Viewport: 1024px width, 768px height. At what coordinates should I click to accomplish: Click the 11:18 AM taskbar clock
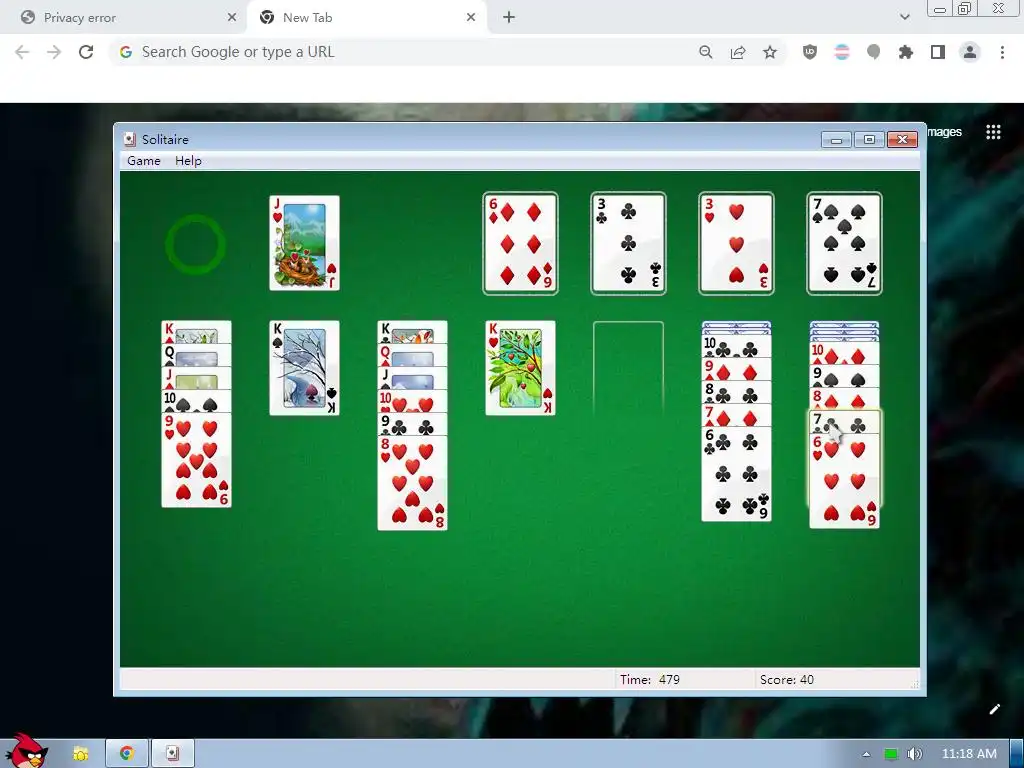tap(969, 754)
